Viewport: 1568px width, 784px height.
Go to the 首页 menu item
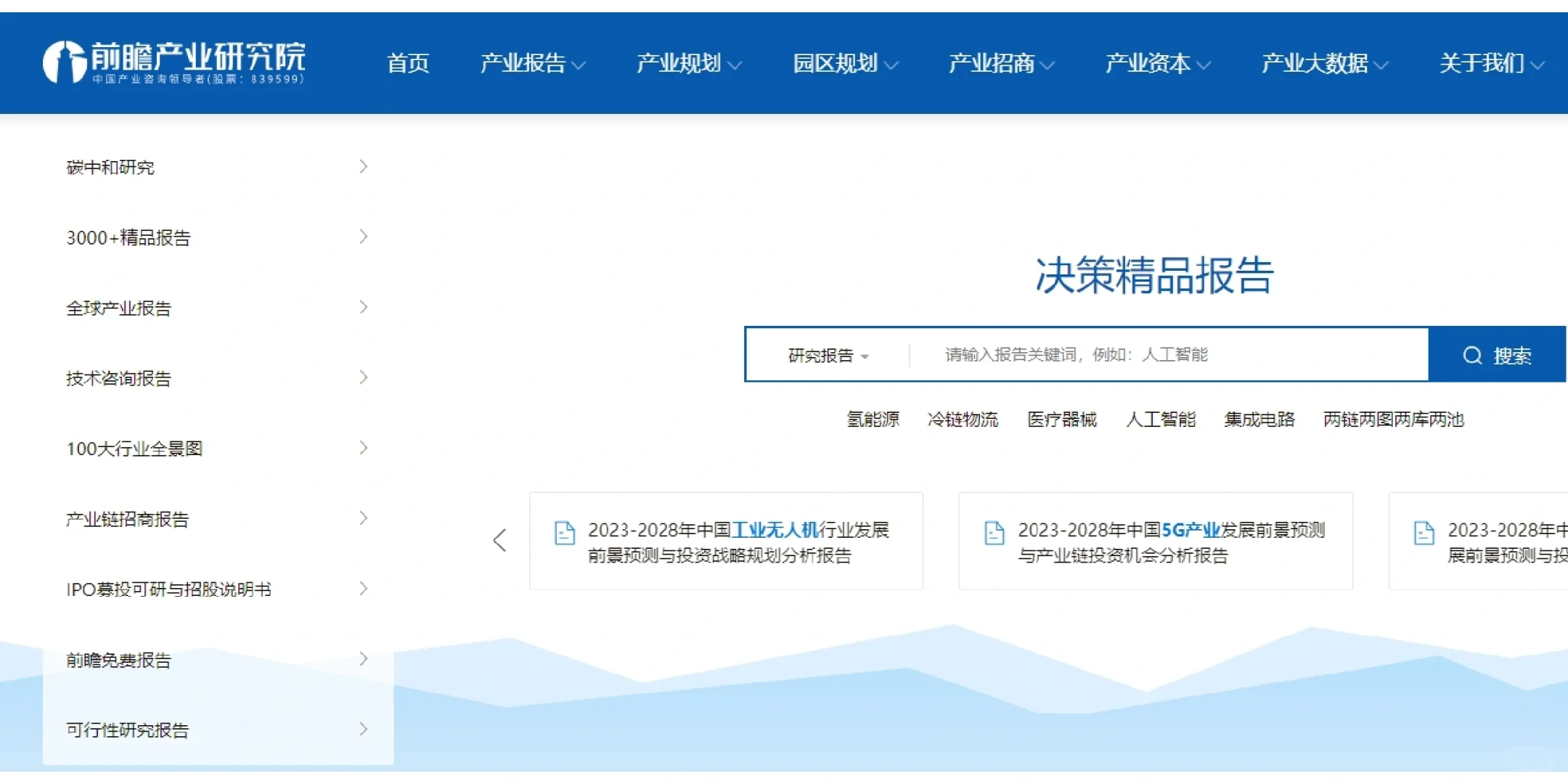[408, 64]
